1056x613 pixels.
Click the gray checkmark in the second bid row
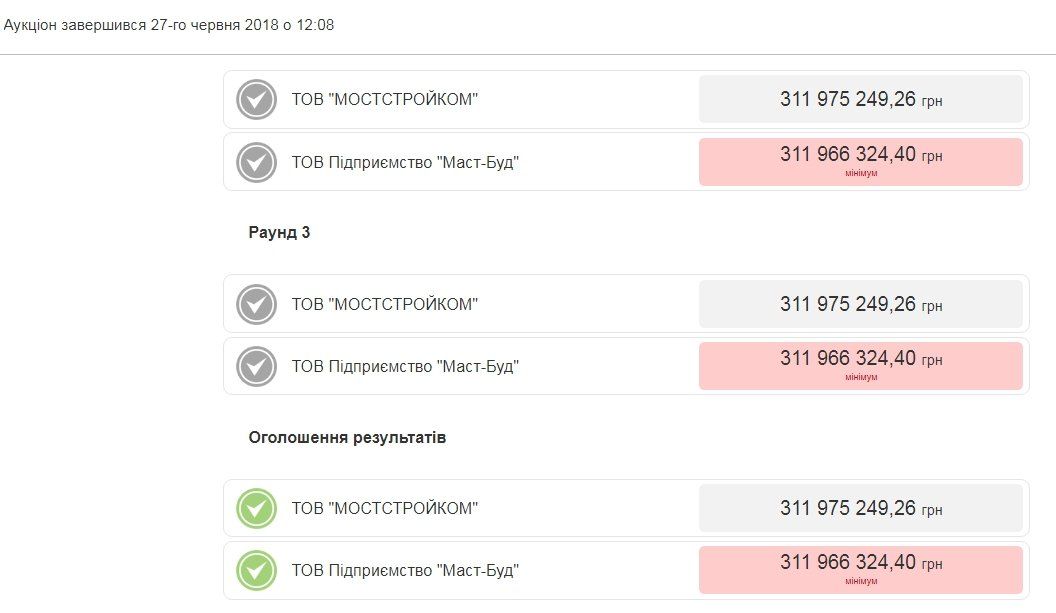tap(257, 161)
